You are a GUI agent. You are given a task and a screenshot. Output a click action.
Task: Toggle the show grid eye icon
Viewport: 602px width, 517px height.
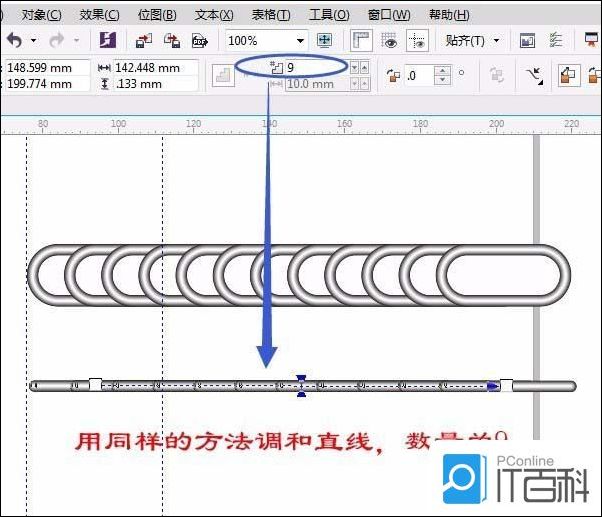[x=389, y=40]
